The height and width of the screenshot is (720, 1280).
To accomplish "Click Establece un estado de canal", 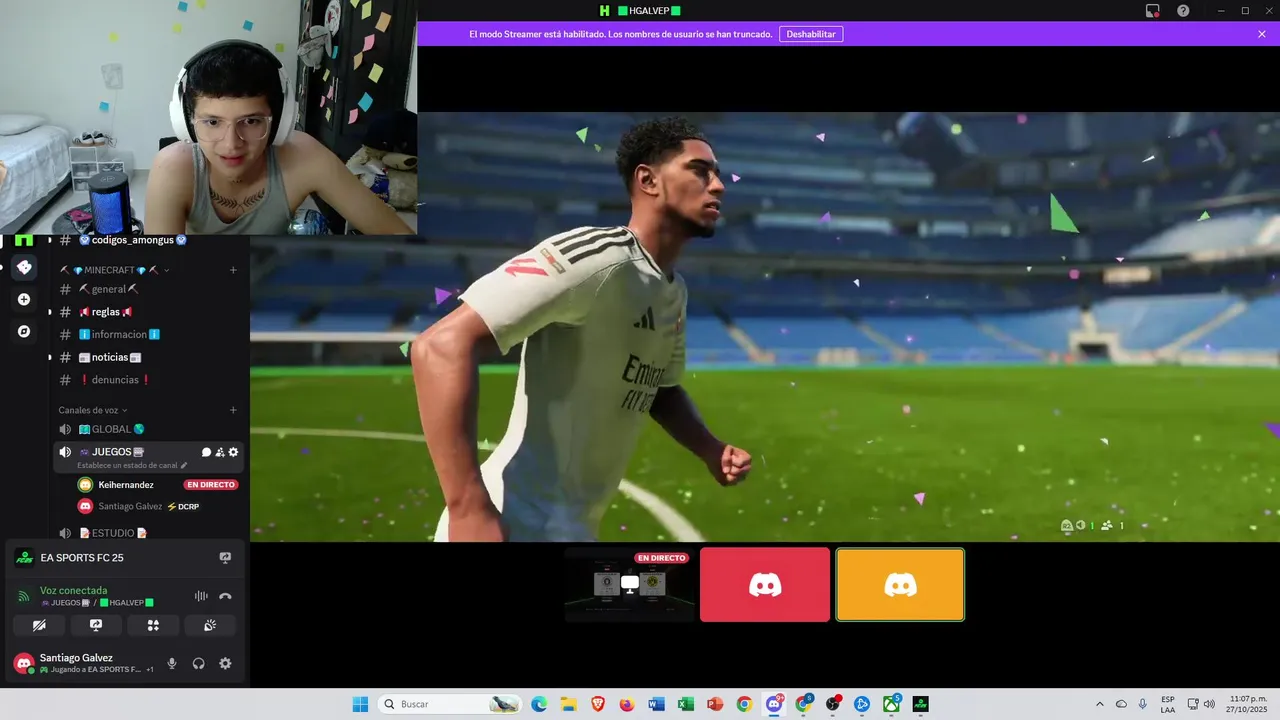I will (x=132, y=465).
